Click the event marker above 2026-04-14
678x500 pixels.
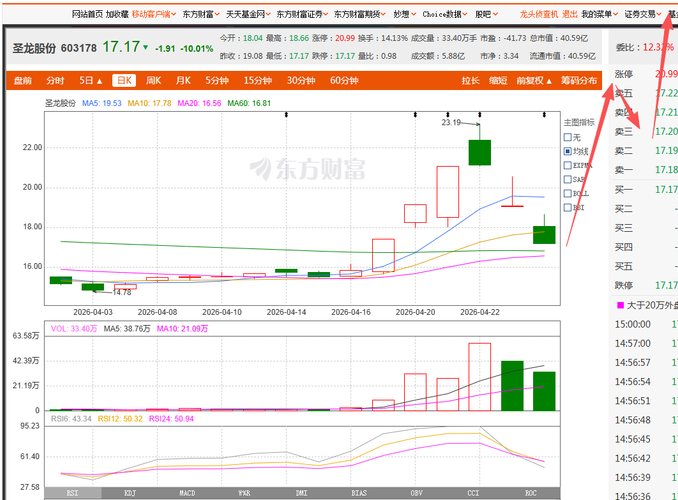(286, 115)
